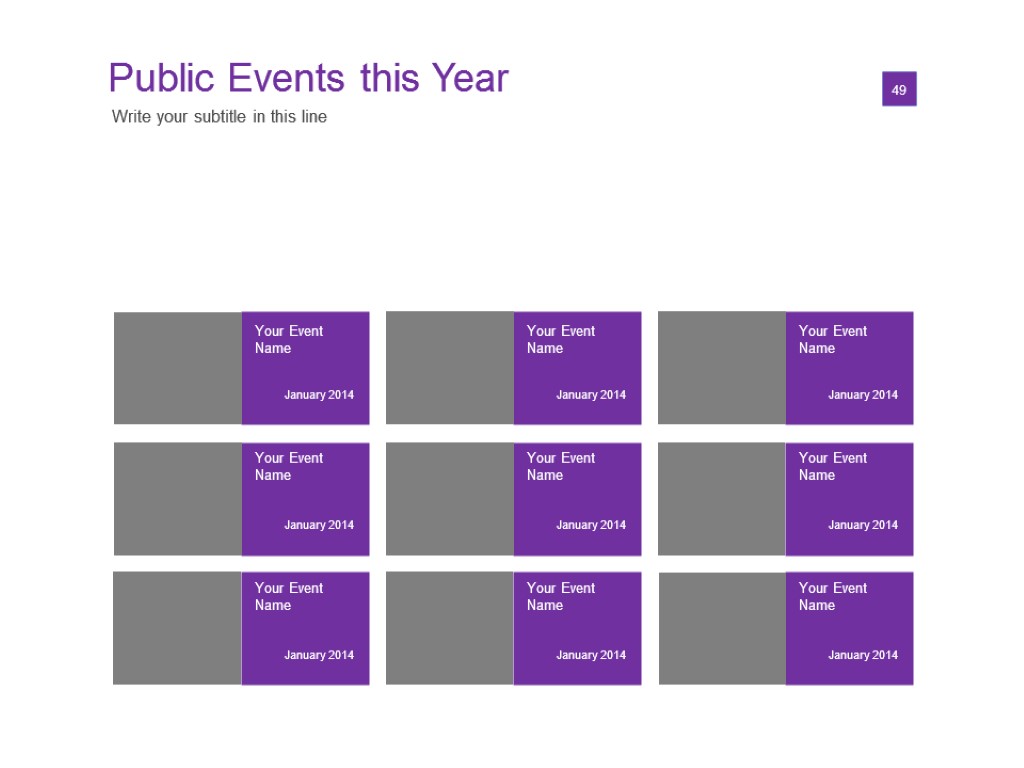The image size is (1024, 768).
Task: Click "Your Event Name" in the top-left card
Action: coord(288,340)
